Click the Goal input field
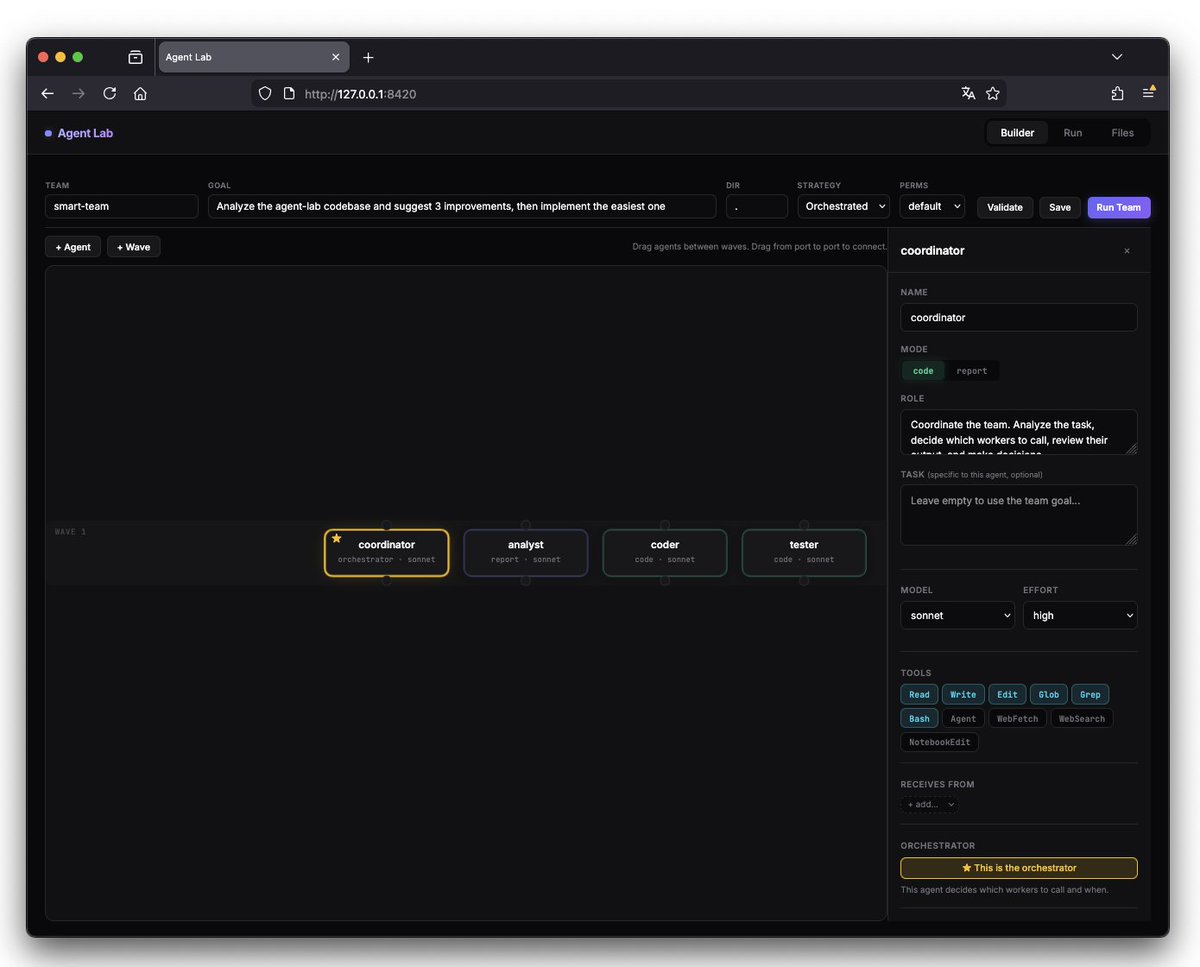Viewport: 1200px width, 967px height. (462, 206)
